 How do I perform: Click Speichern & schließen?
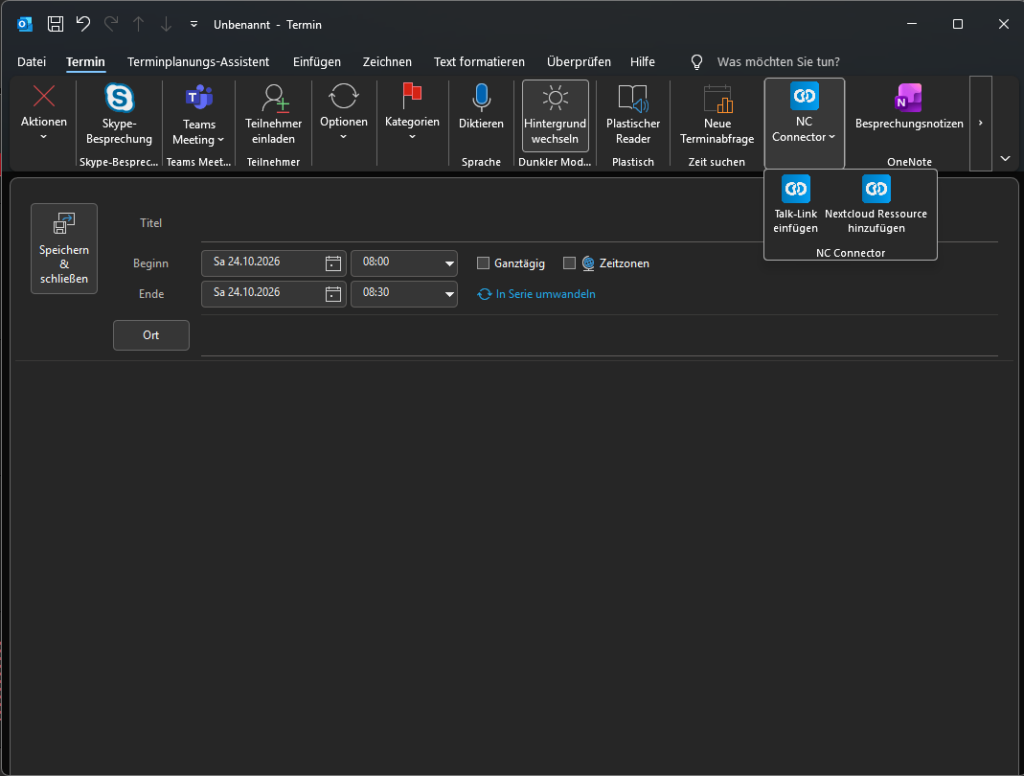(x=64, y=248)
